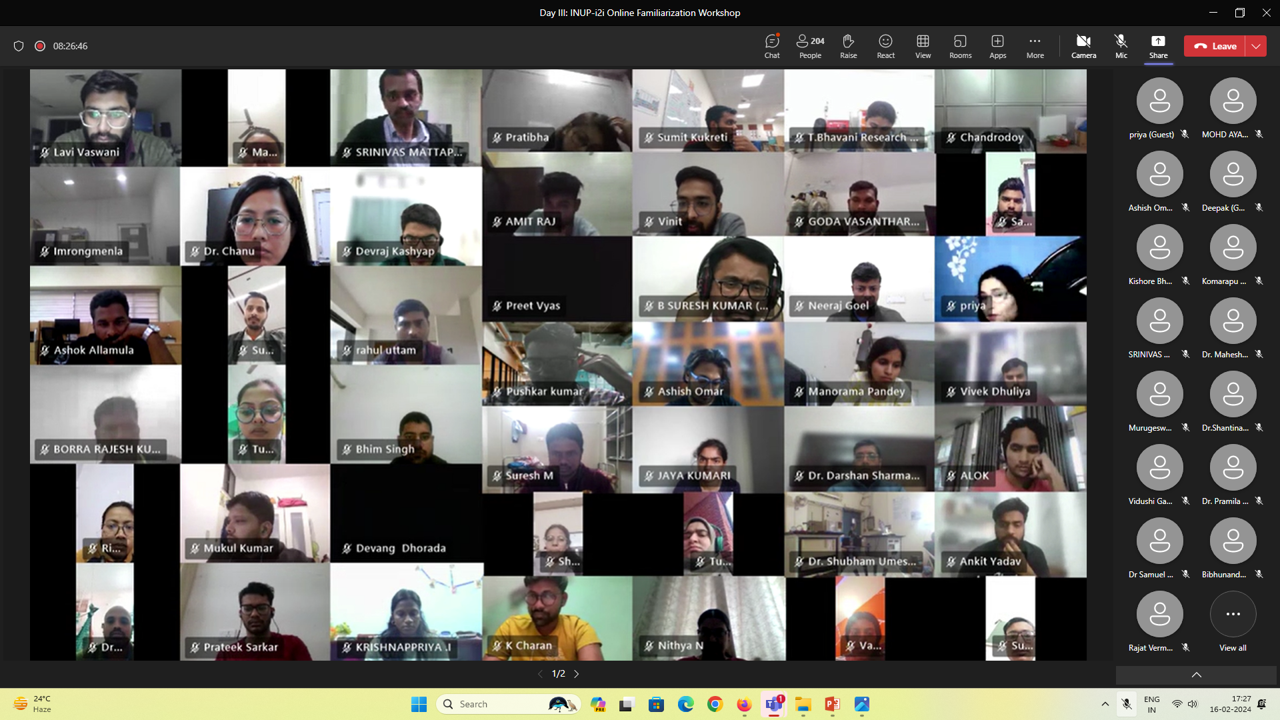Expand the Leave button dropdown arrow

(1256, 46)
